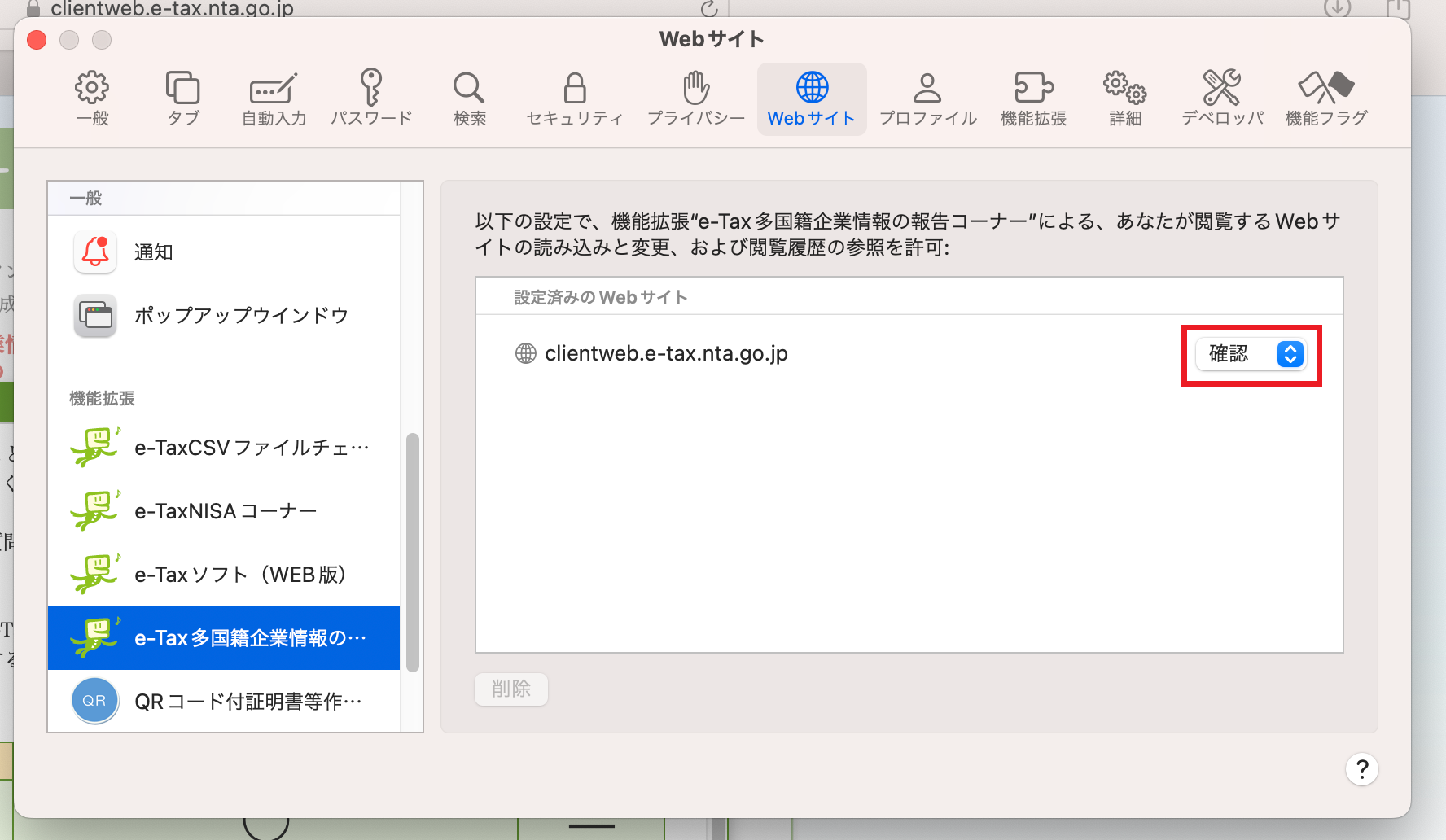Screen dimensions: 1446x840
Task: Select e-TaxNISAコーナー extension
Action: click(x=224, y=511)
